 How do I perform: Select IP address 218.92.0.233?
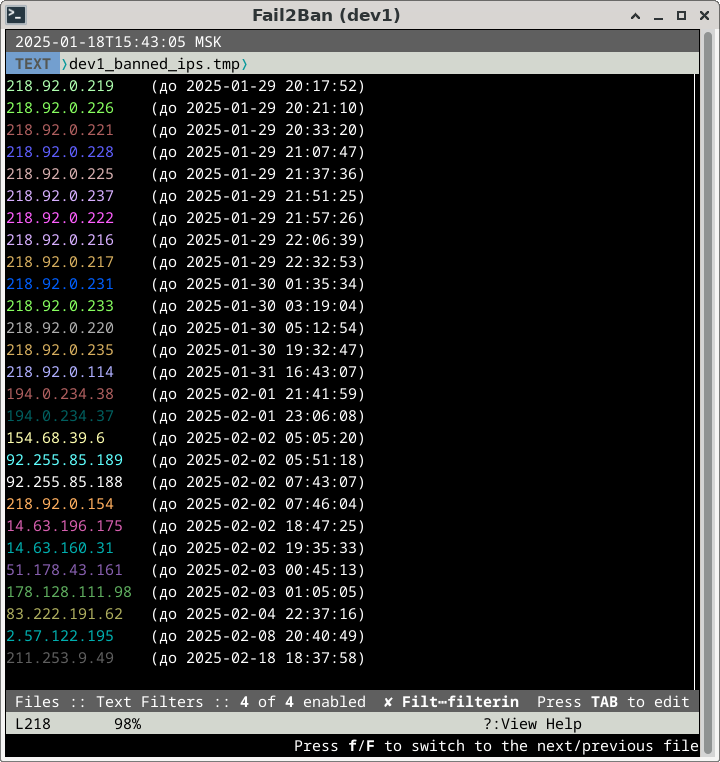click(x=60, y=306)
